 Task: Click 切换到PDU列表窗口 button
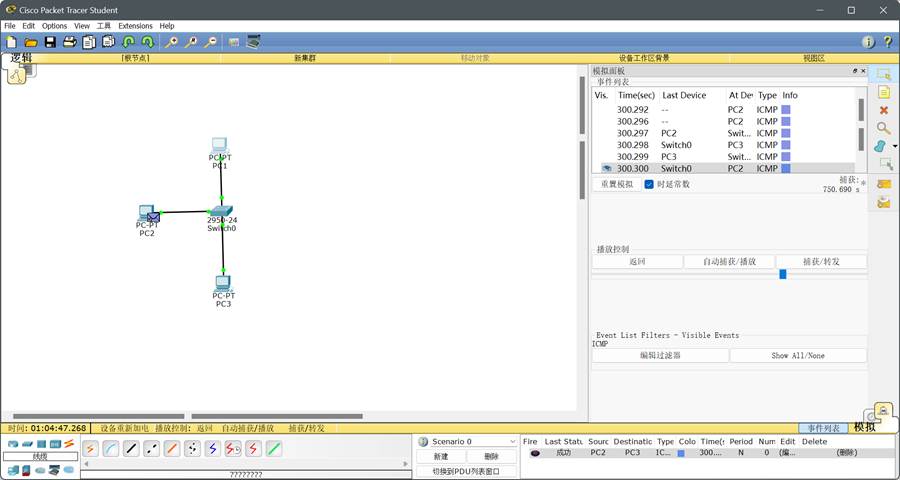coord(466,471)
